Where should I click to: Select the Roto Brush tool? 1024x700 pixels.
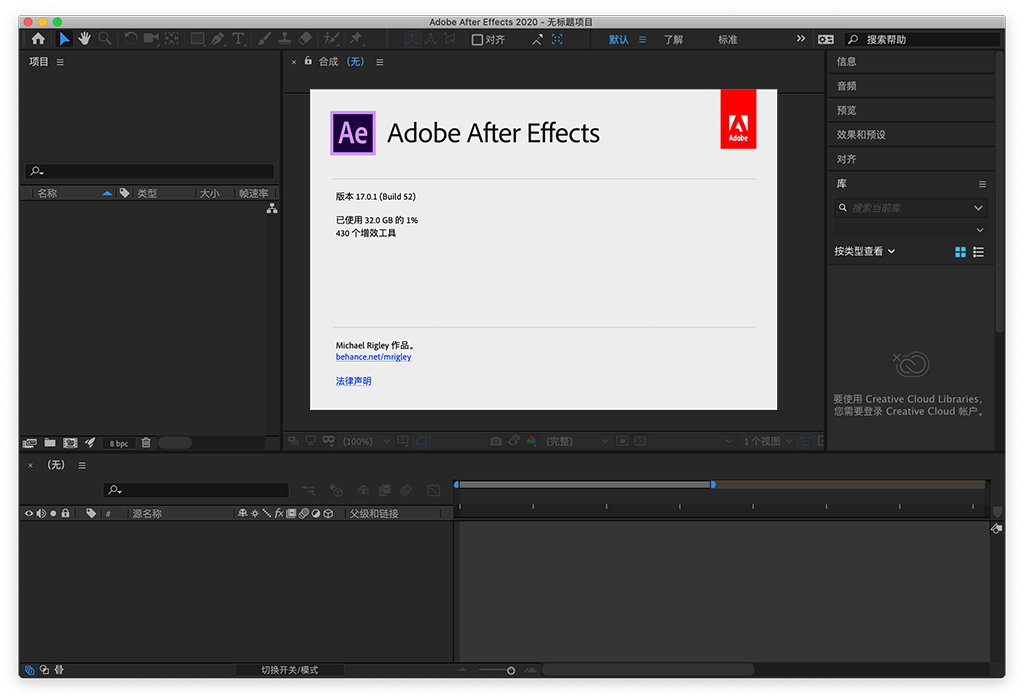[x=331, y=39]
